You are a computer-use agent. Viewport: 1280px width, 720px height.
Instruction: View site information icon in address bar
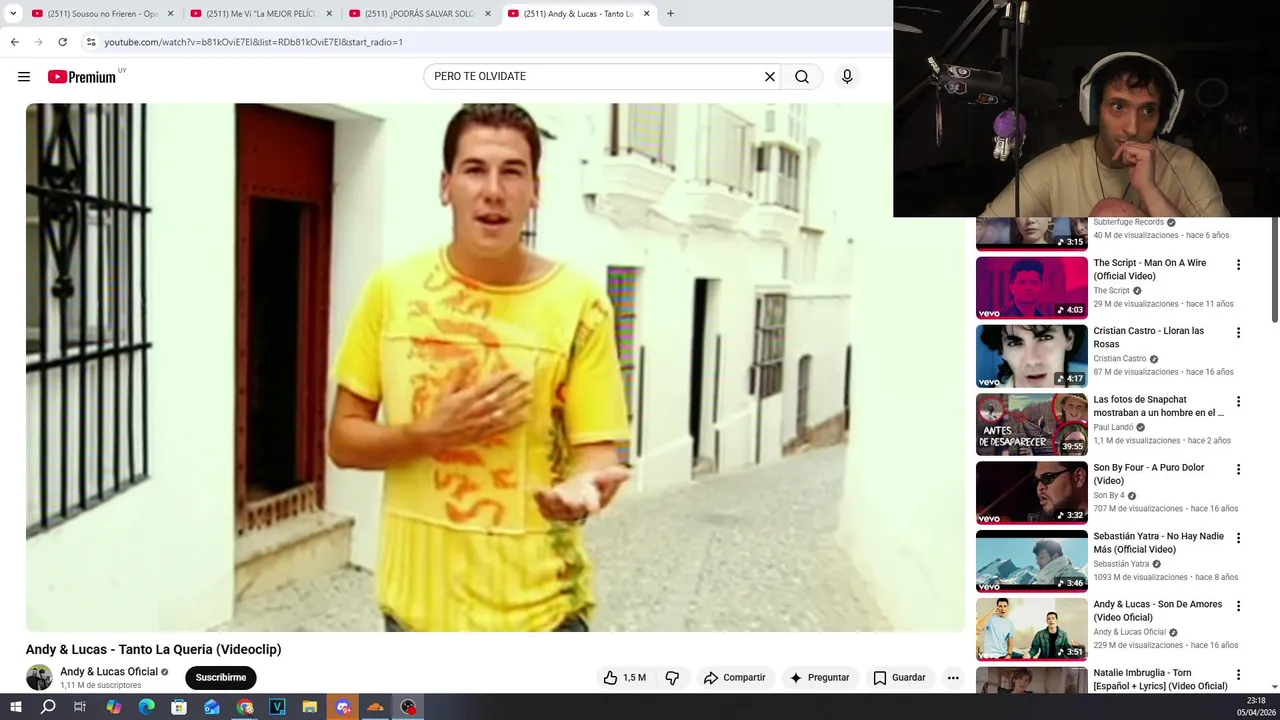91,42
